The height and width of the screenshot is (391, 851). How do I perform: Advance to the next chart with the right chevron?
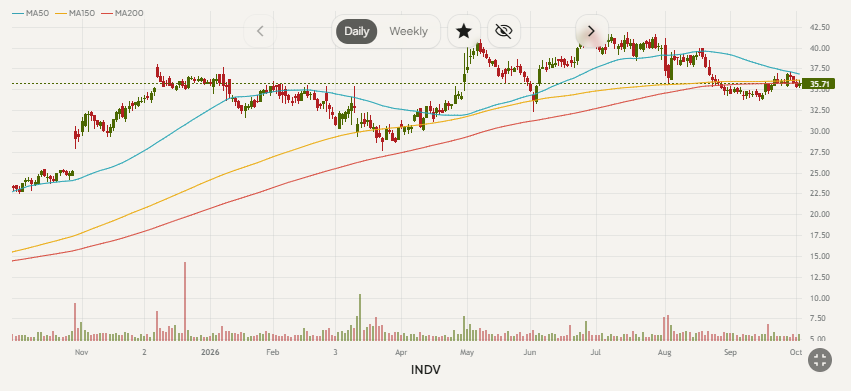pyautogui.click(x=592, y=31)
